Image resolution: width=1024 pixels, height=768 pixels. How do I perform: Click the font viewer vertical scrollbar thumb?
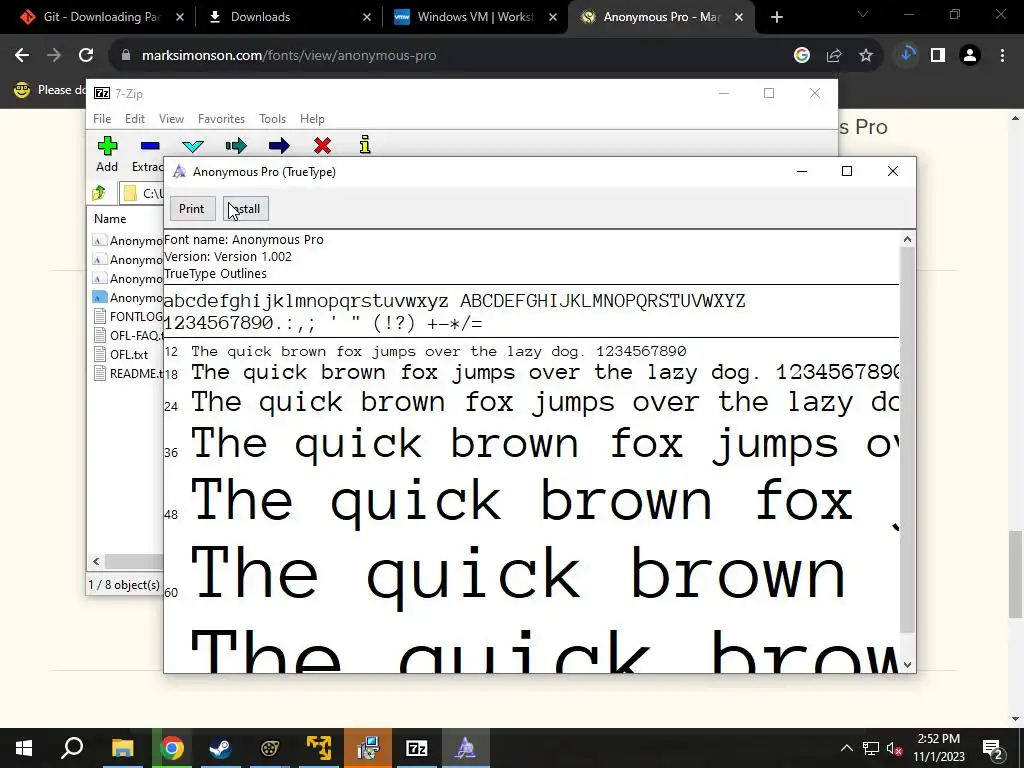[x=907, y=440]
